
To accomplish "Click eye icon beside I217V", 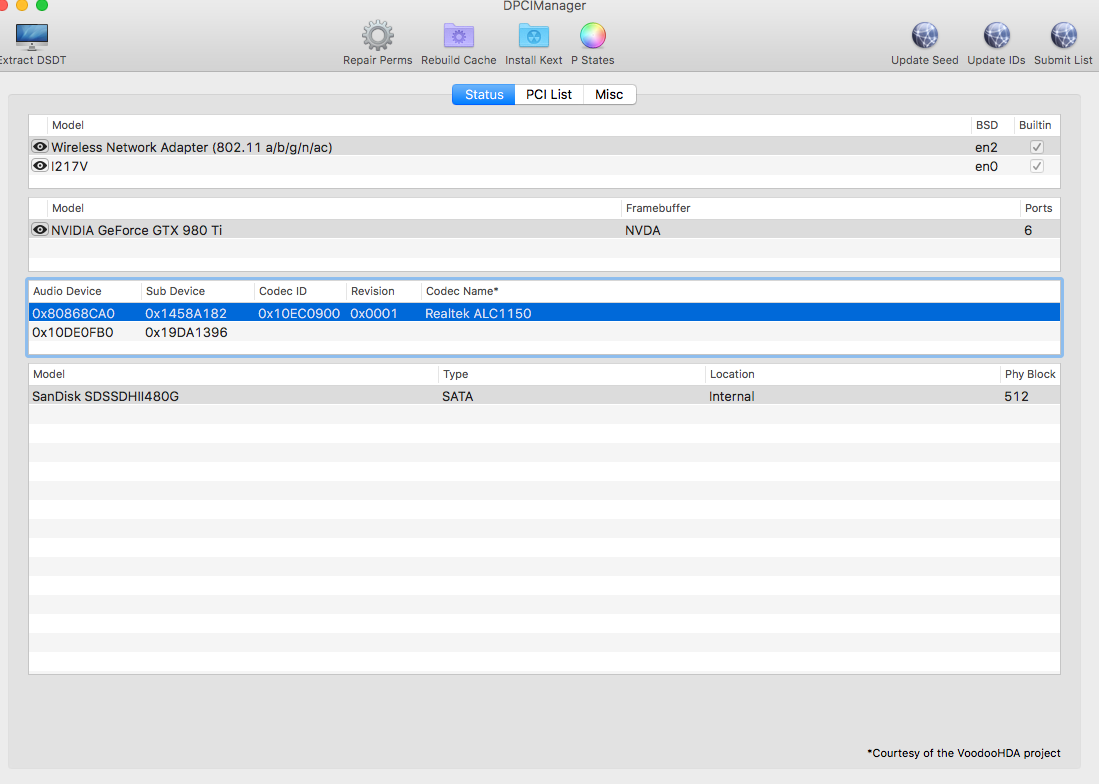I will click(40, 166).
